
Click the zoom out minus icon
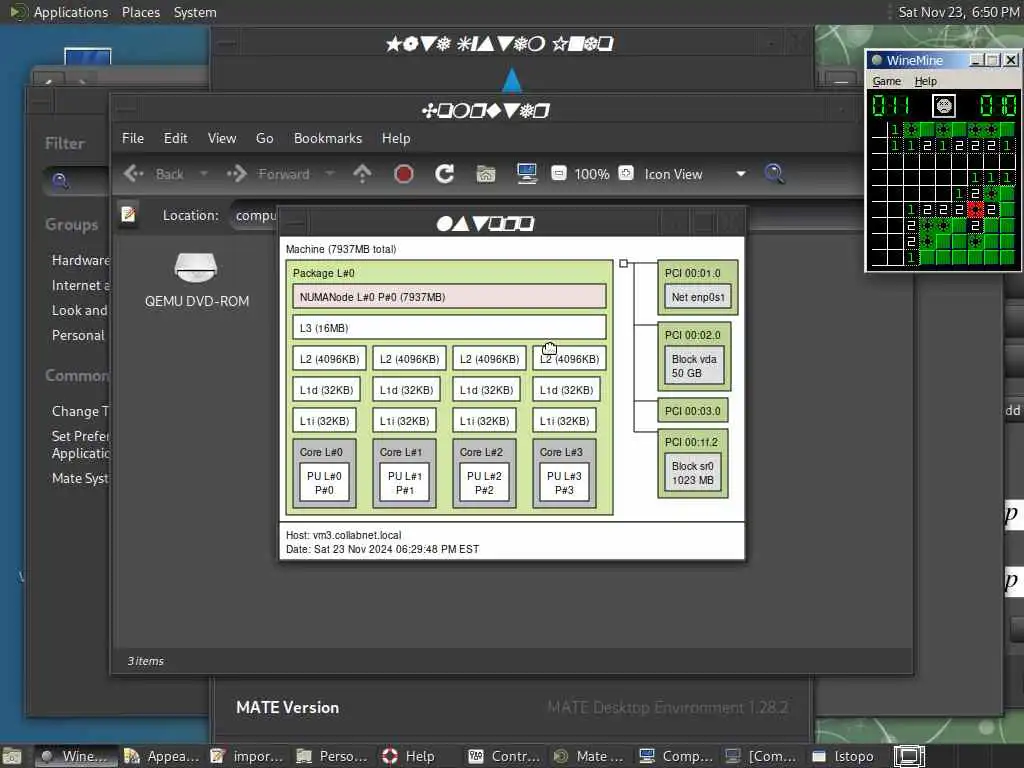point(559,174)
